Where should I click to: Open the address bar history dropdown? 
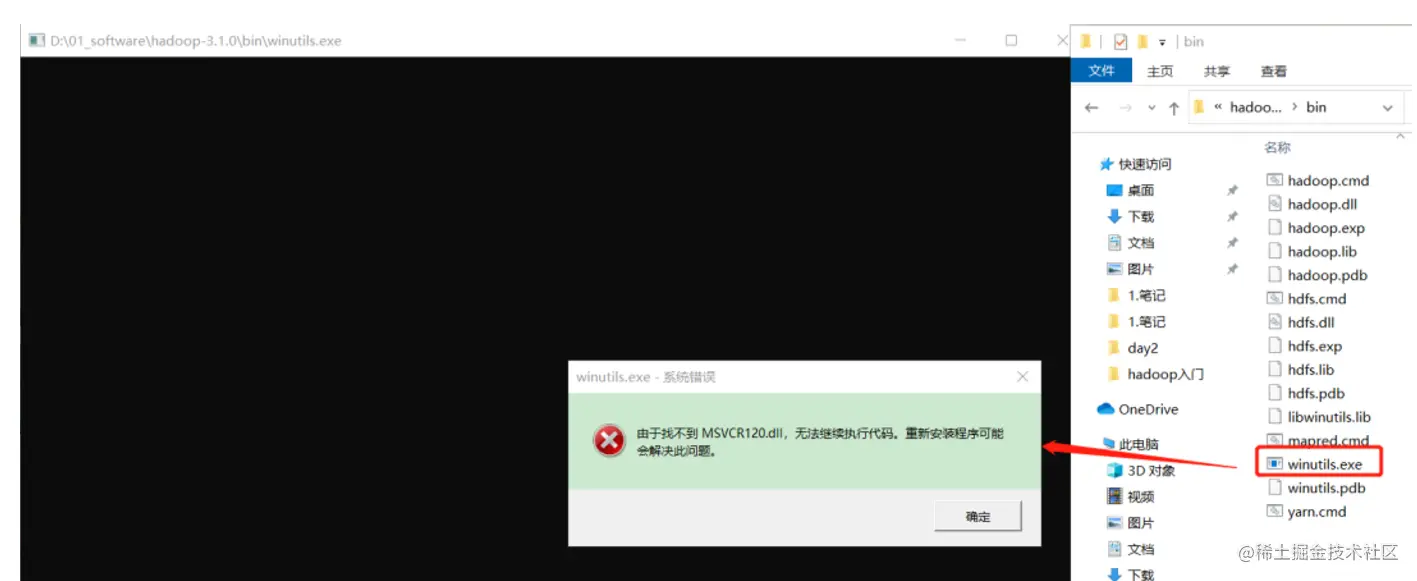pyautogui.click(x=1387, y=108)
